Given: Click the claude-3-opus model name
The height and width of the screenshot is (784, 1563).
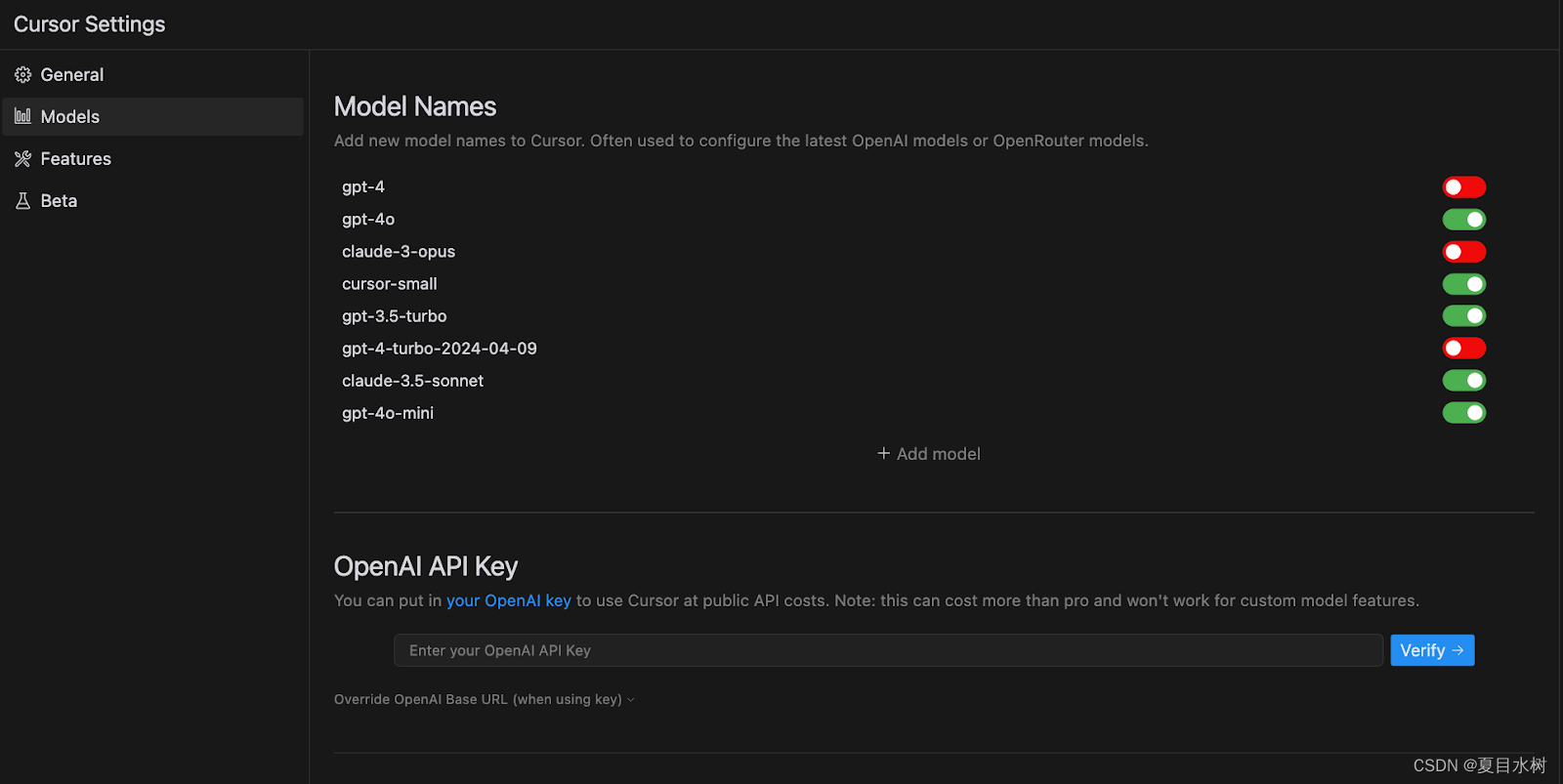Looking at the screenshot, I should click(399, 252).
